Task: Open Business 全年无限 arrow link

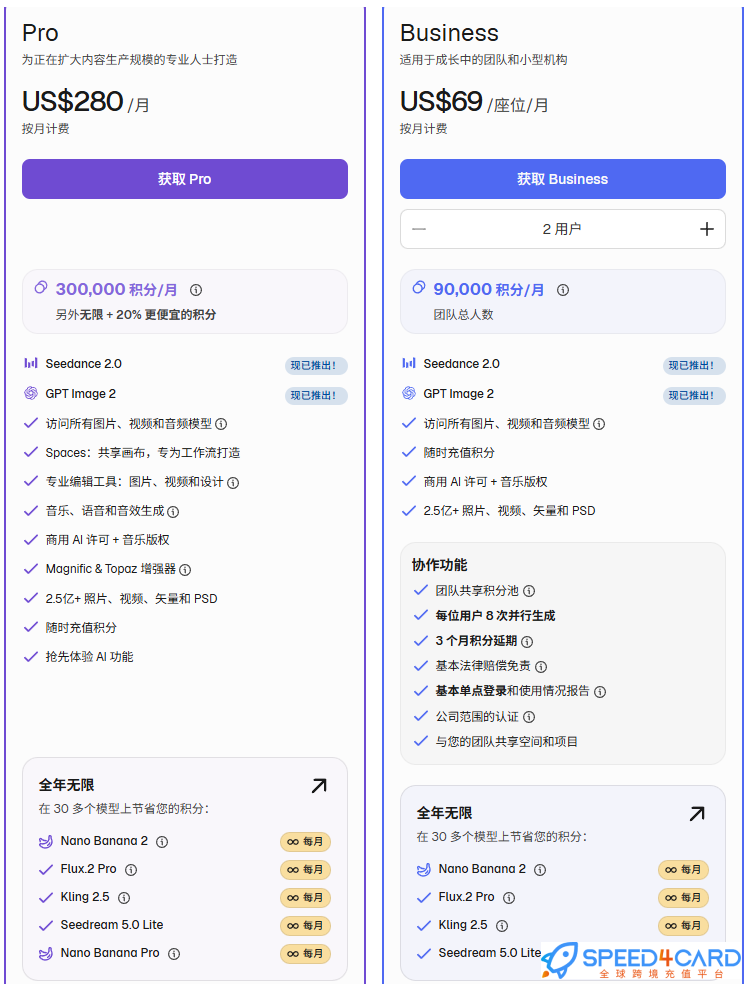Action: 697,814
